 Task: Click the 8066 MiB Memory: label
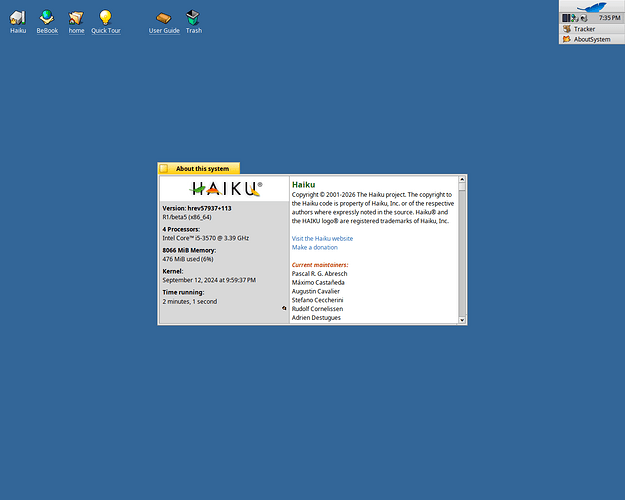tap(189, 250)
